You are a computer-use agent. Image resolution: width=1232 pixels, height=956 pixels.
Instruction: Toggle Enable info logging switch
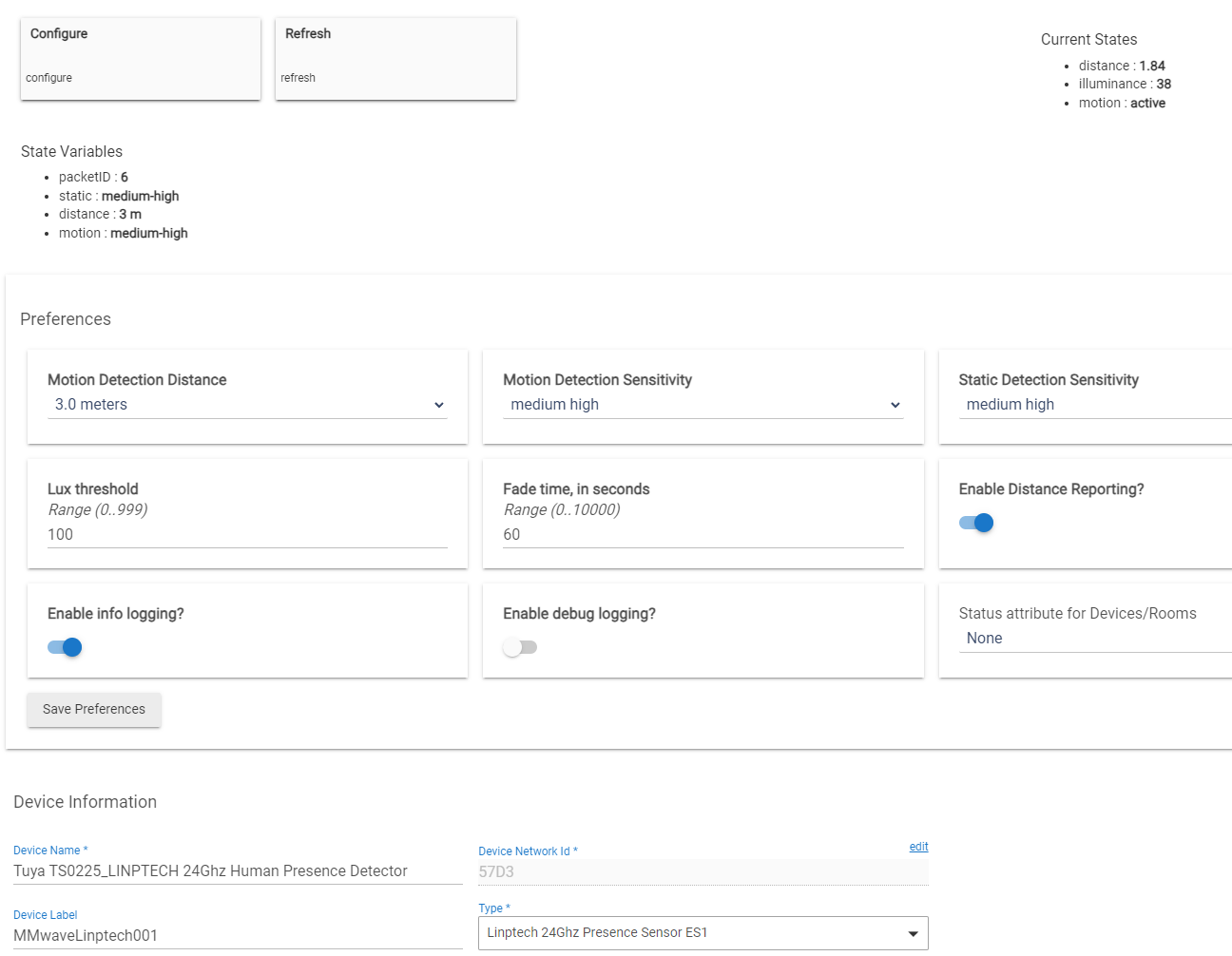(65, 647)
